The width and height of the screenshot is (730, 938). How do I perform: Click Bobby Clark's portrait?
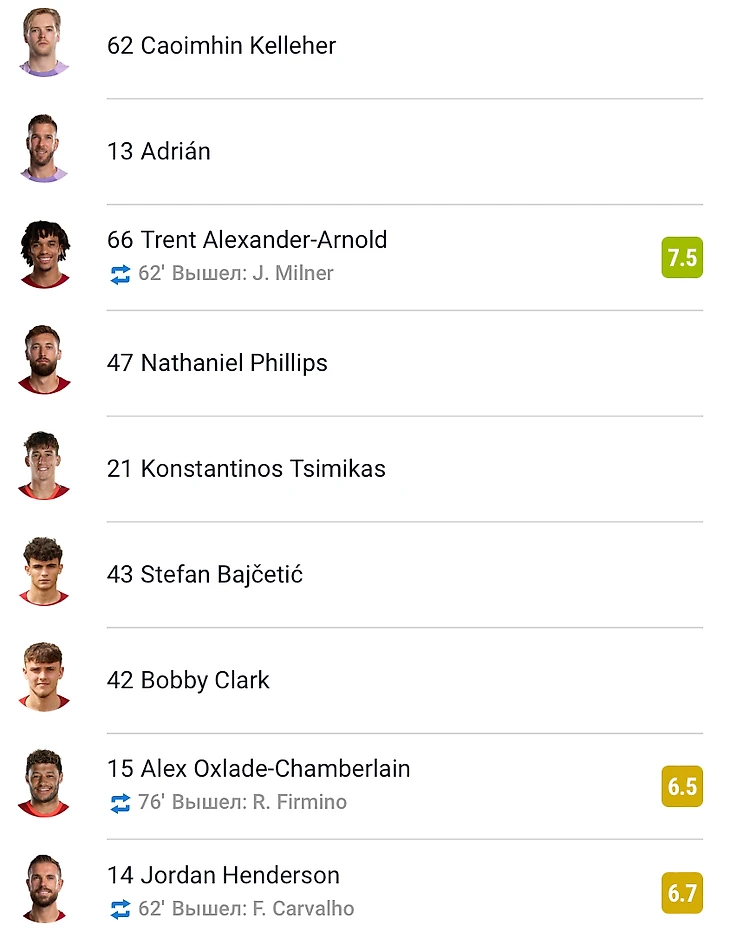click(x=44, y=677)
